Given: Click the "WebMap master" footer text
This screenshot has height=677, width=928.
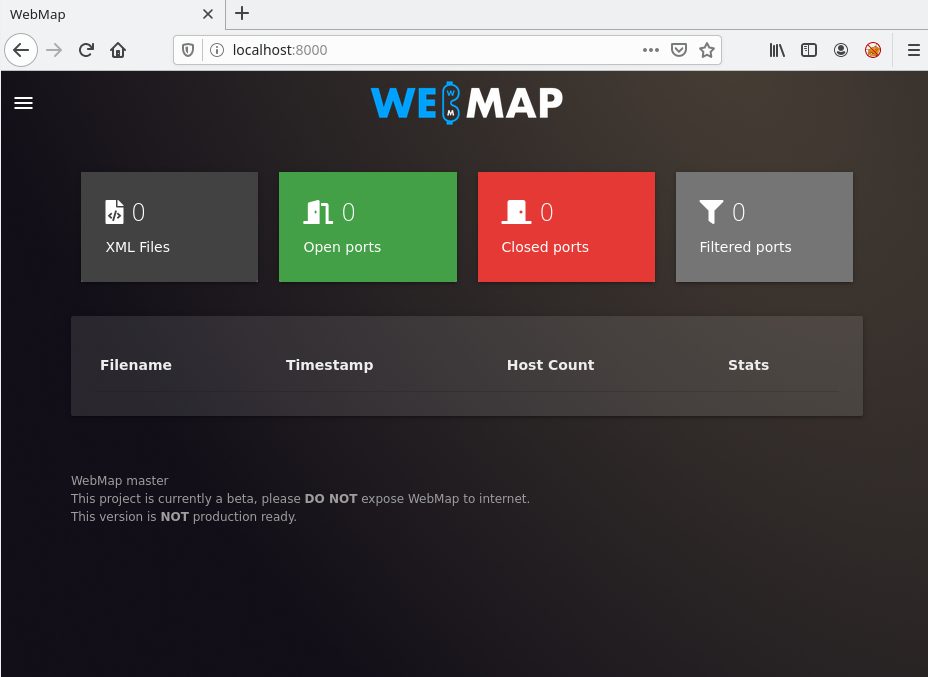Looking at the screenshot, I should coord(120,481).
